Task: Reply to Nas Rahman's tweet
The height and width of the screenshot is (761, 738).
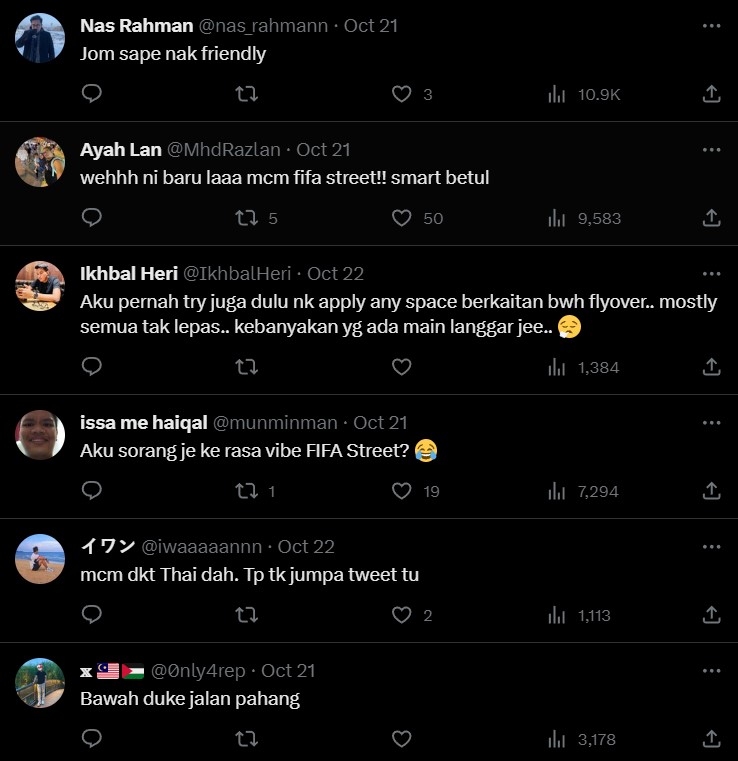Action: tap(92, 94)
